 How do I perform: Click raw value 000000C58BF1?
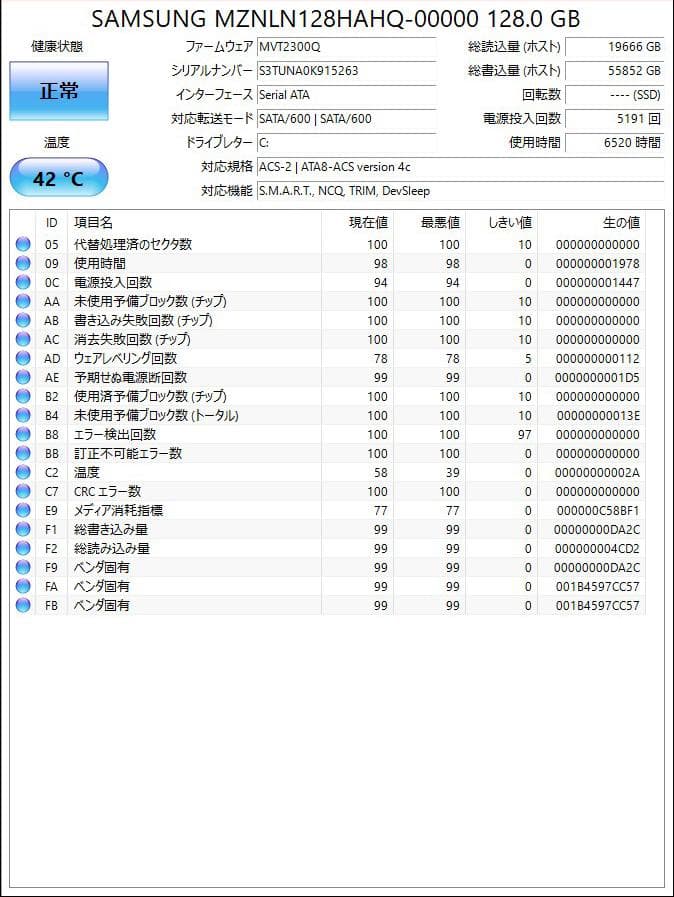point(598,510)
